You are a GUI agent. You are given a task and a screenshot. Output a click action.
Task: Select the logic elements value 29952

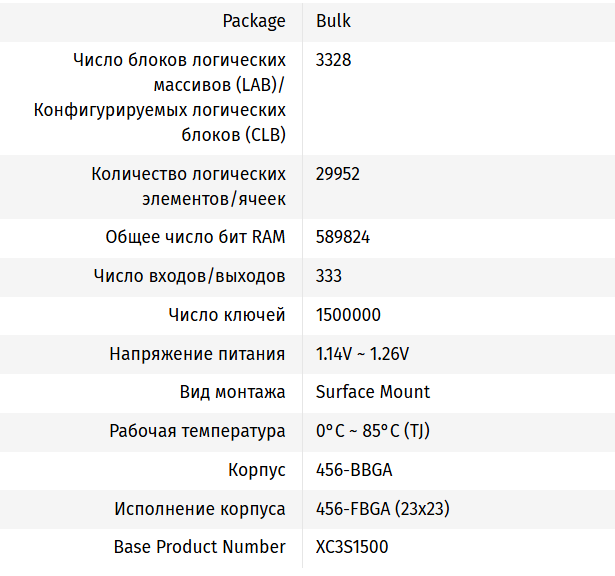coord(338,174)
